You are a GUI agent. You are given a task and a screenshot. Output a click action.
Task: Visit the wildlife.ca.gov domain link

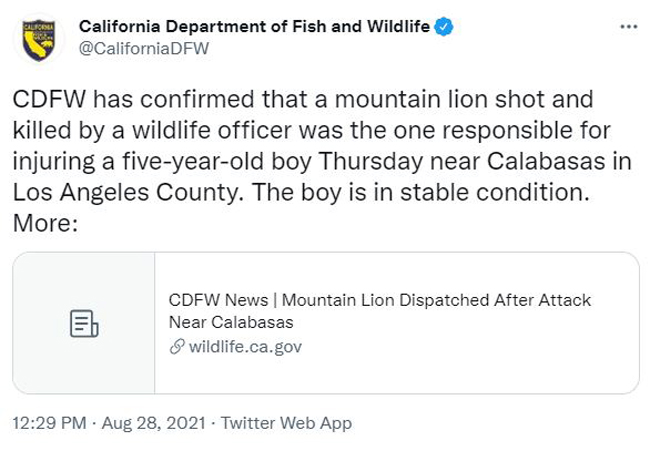[245, 347]
